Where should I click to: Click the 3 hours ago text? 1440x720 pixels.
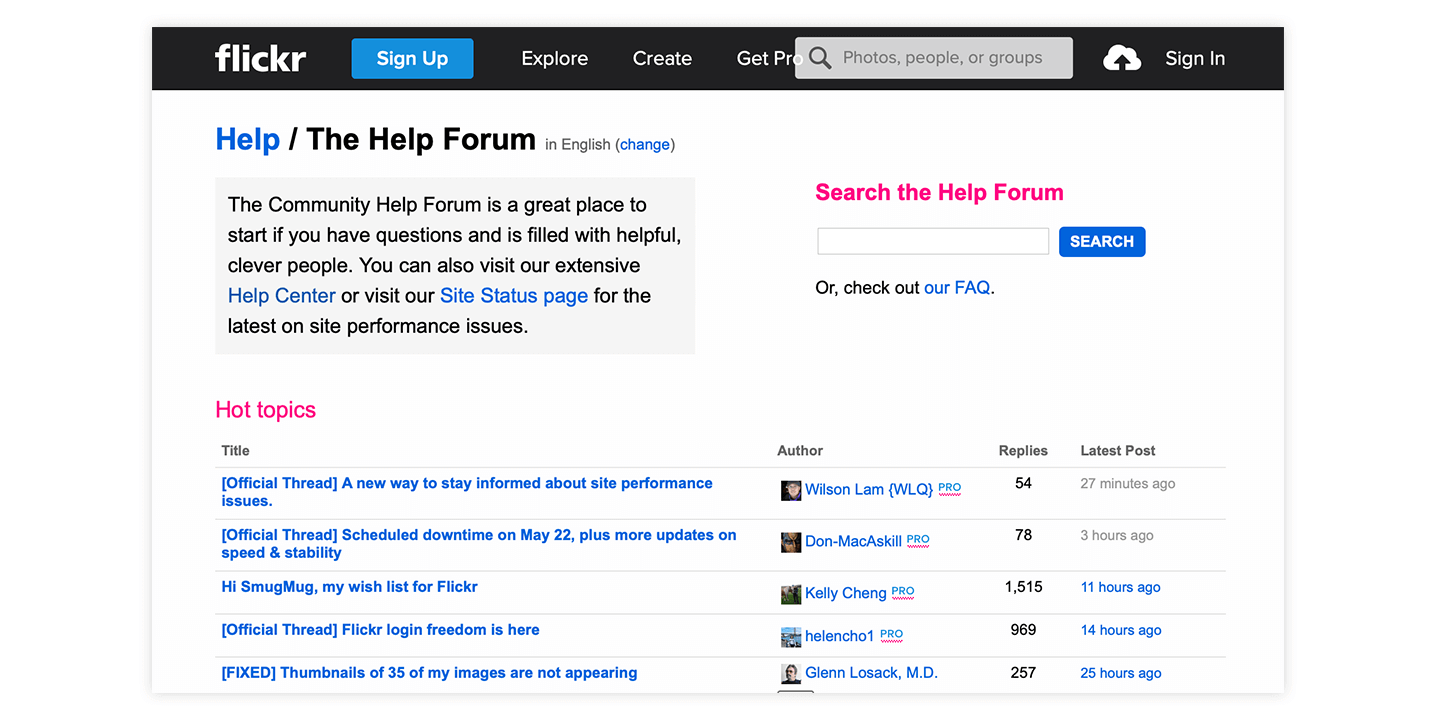(1117, 535)
